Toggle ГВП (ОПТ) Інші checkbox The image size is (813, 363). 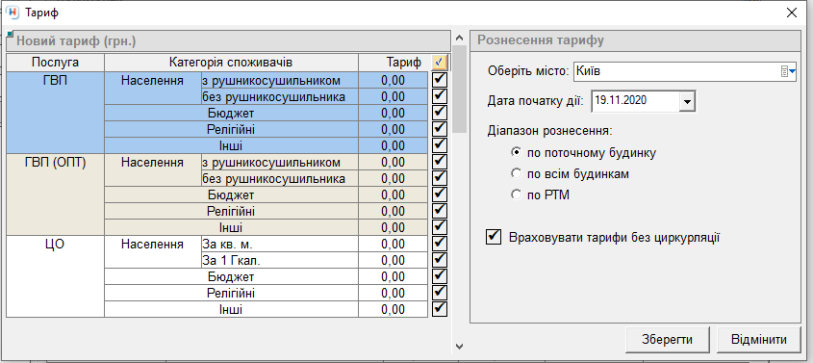[440, 227]
